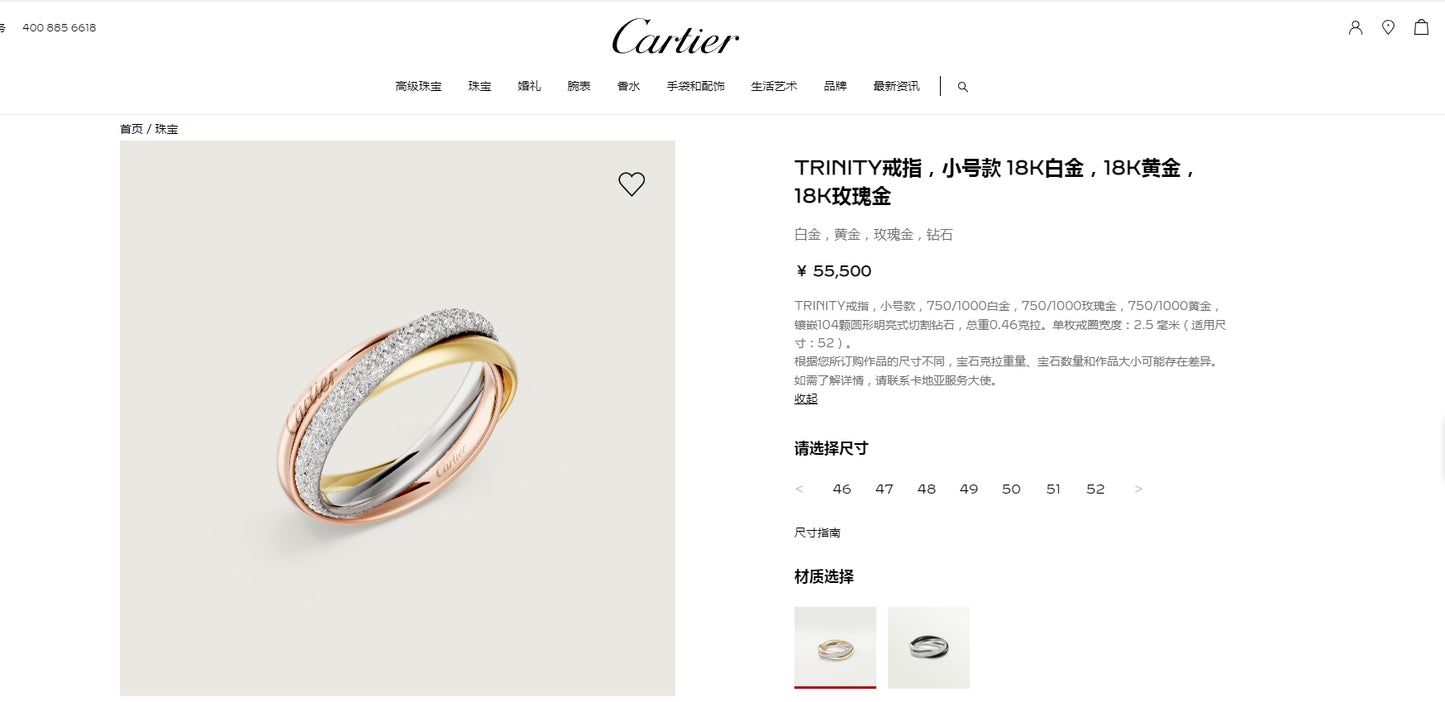Open the account profile icon
1445x702 pixels.
(1355, 28)
